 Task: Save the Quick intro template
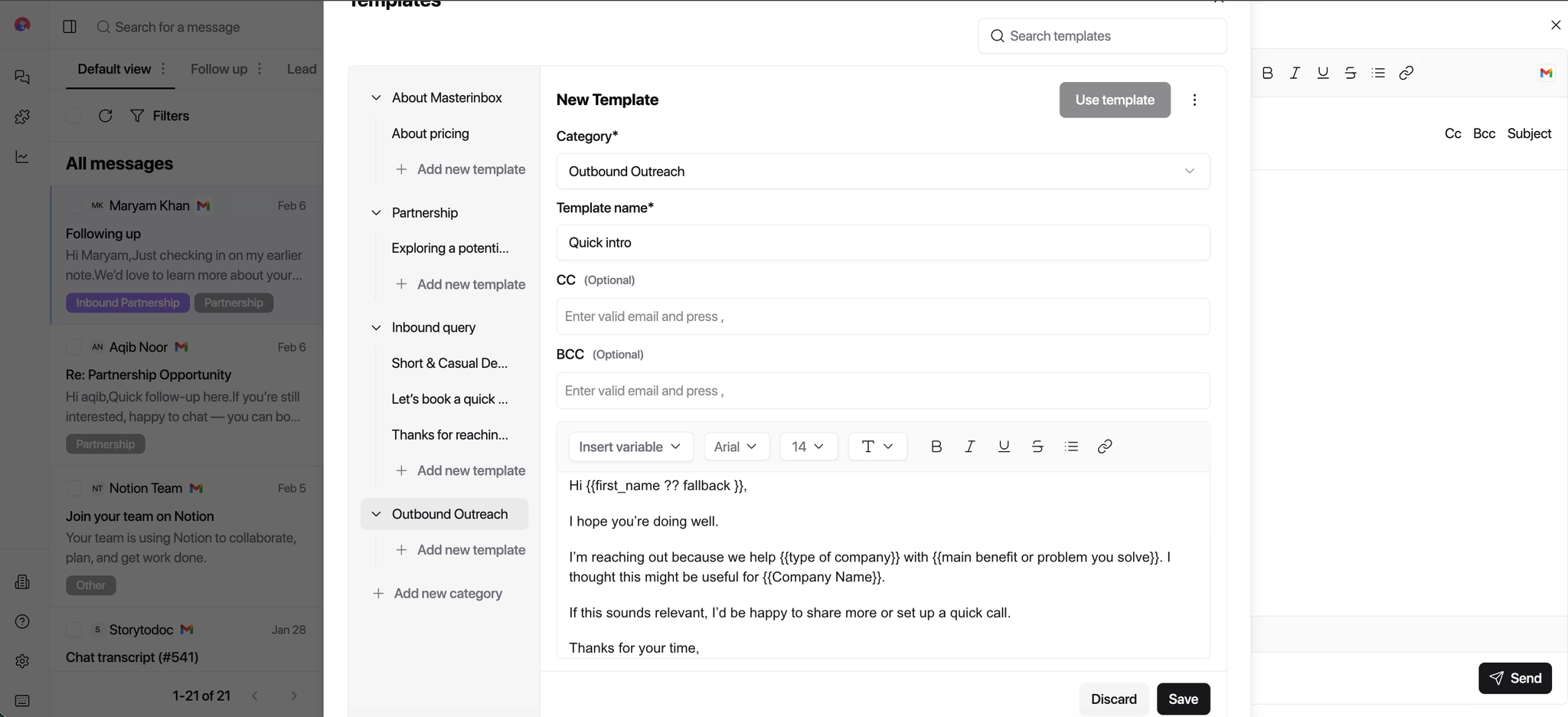1183,699
